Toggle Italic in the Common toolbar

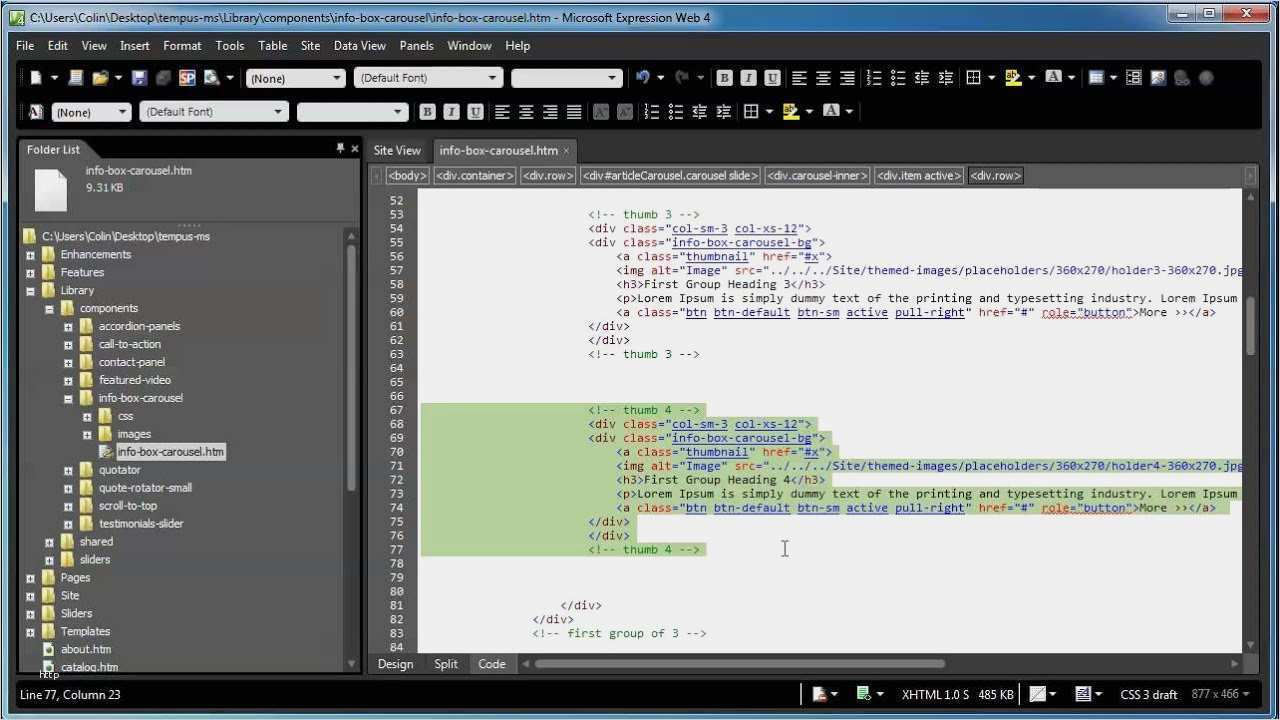pos(748,78)
